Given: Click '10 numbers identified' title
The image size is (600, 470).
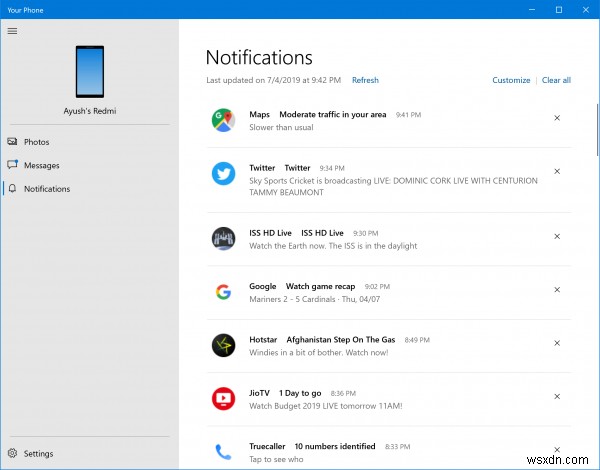Looking at the screenshot, I should point(335,446).
